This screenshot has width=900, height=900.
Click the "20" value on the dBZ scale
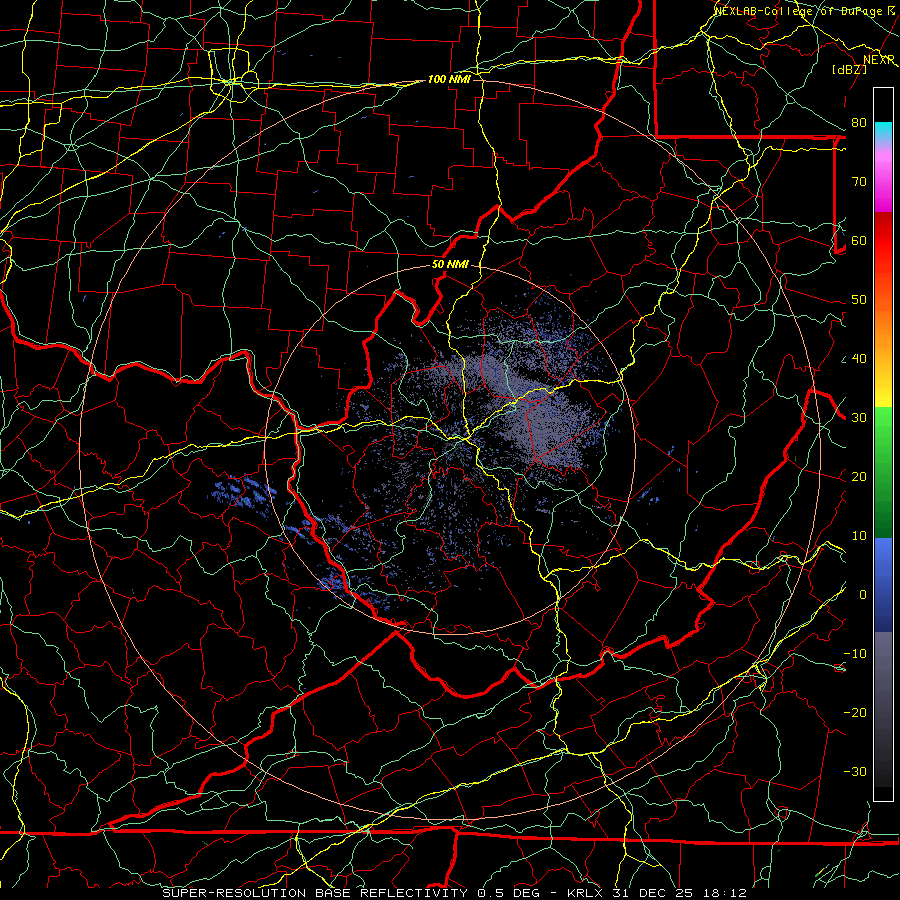click(x=859, y=477)
